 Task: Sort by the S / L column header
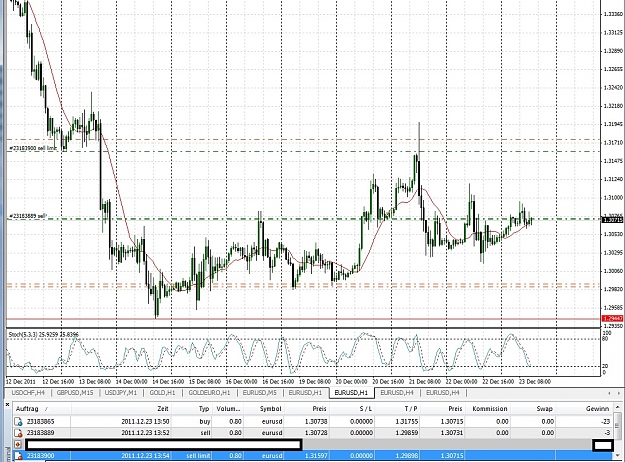pos(366,409)
